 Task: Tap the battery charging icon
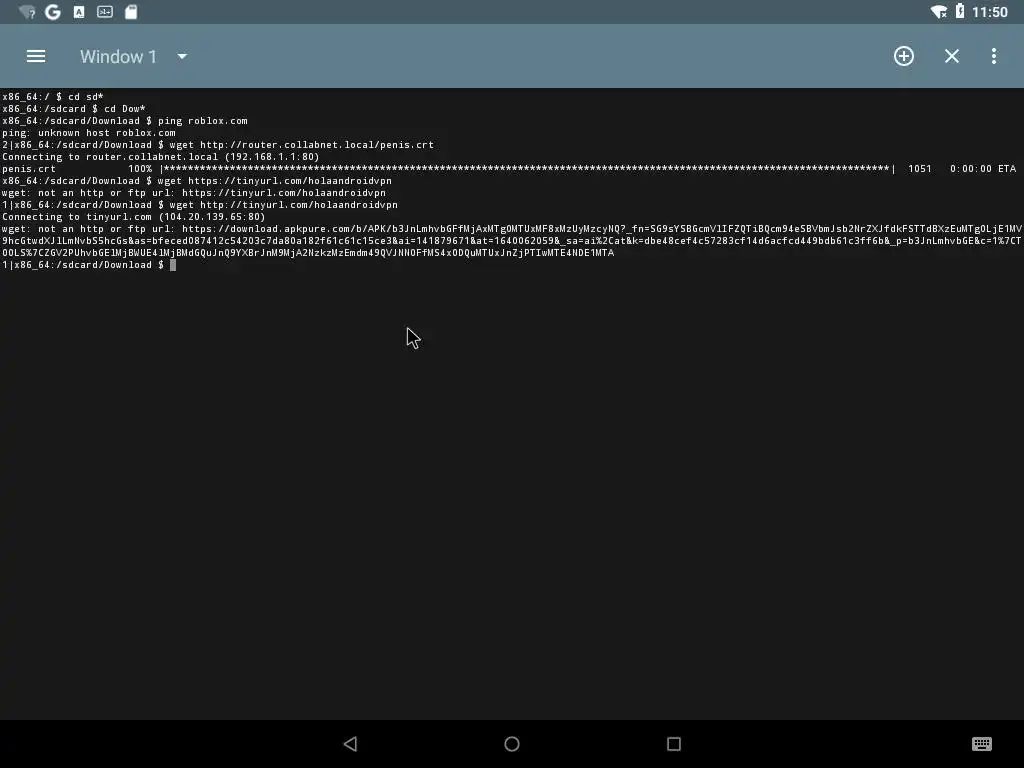tap(960, 11)
